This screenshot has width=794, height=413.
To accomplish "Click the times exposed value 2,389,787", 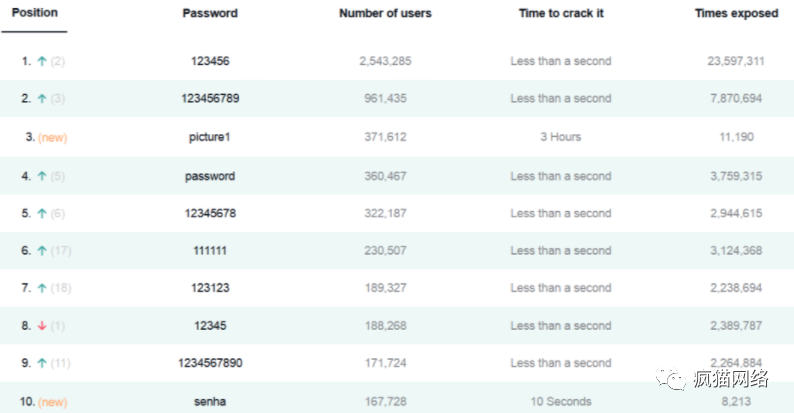I will [736, 325].
